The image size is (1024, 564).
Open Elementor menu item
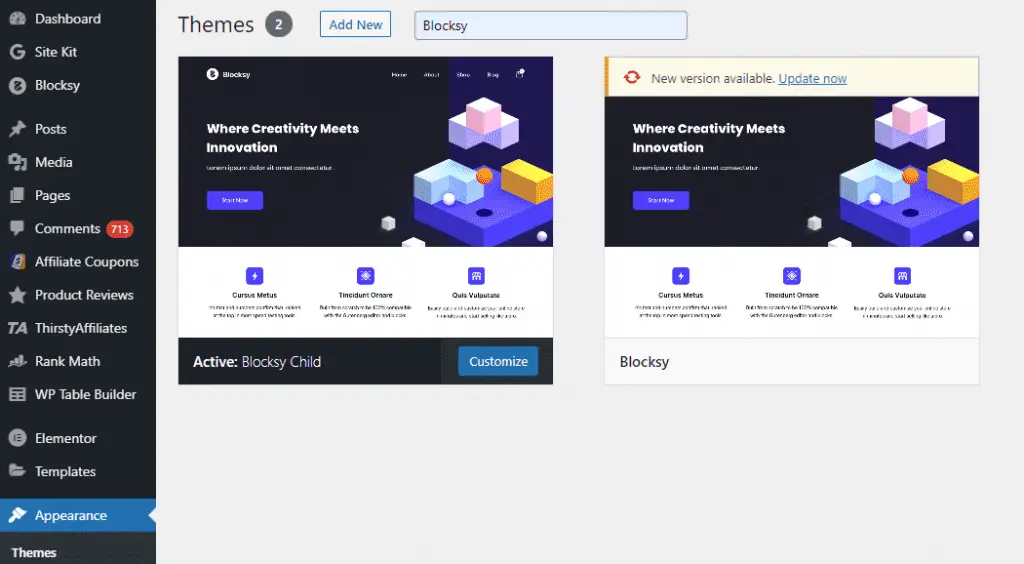(x=78, y=438)
